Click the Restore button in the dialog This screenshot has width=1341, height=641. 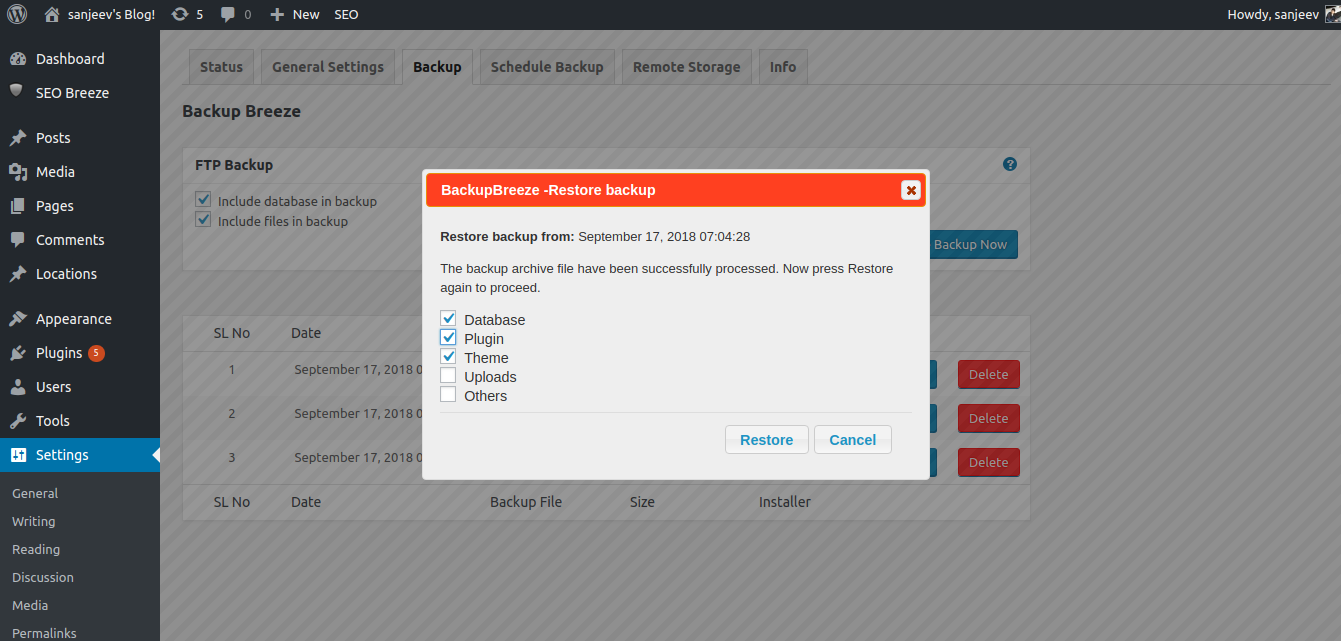(767, 440)
